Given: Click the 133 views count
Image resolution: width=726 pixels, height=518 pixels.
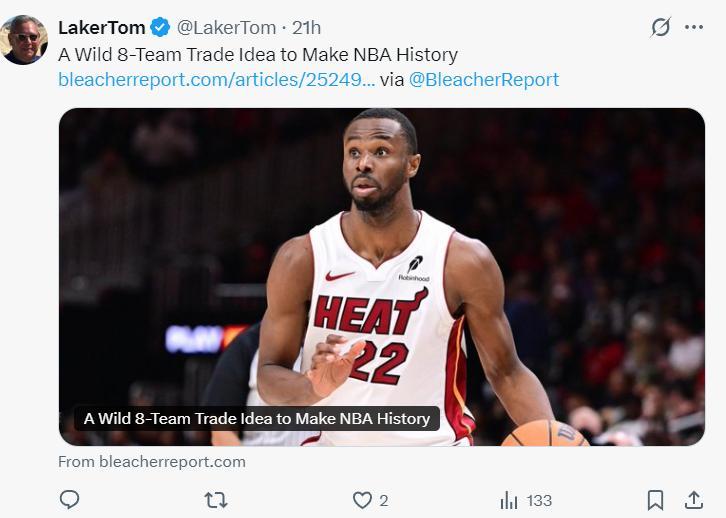Looking at the screenshot, I should click(539, 500).
